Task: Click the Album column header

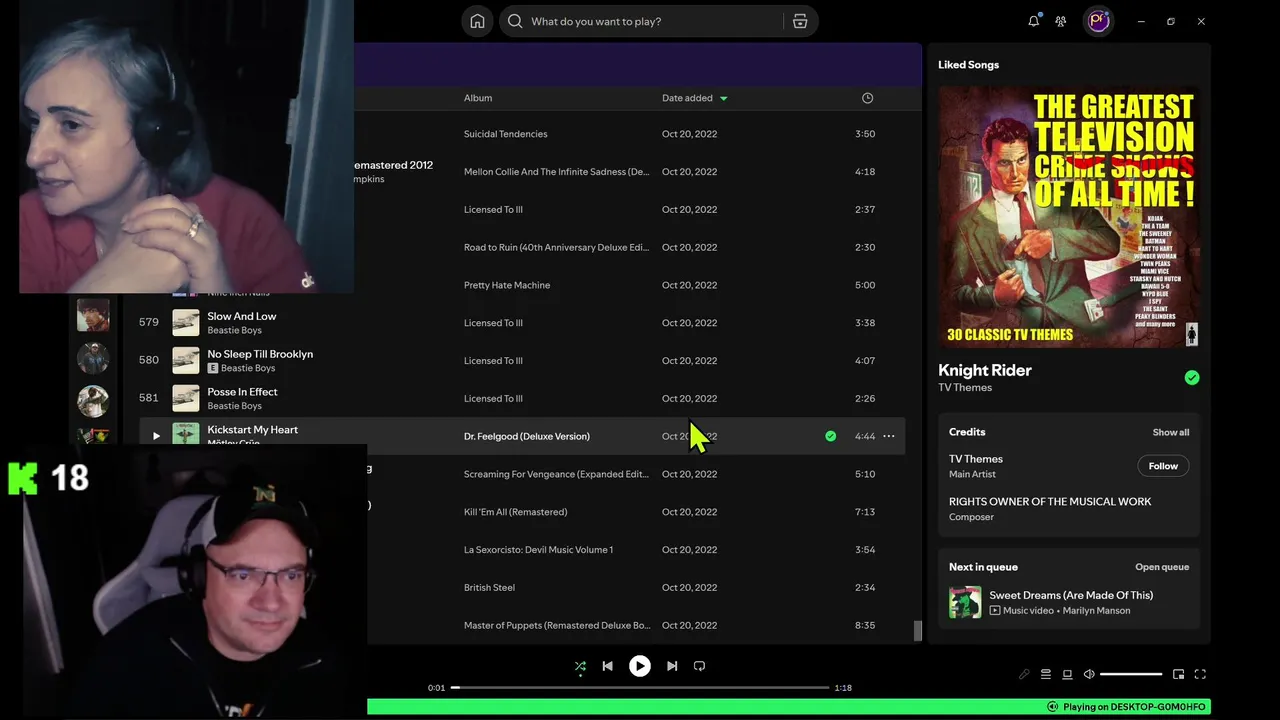Action: click(478, 98)
